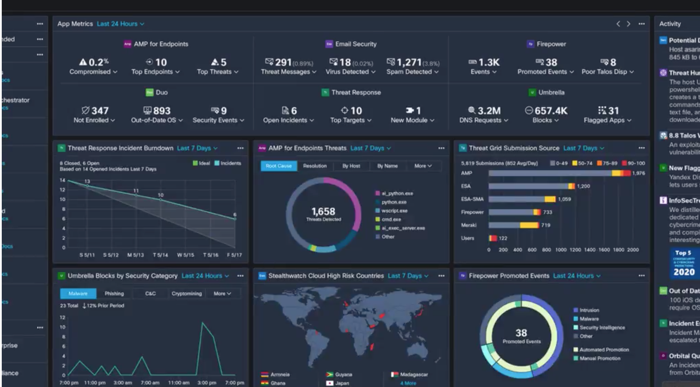Click the 657.4K Blocks metric
This screenshot has width=700, height=387.
pos(546,114)
